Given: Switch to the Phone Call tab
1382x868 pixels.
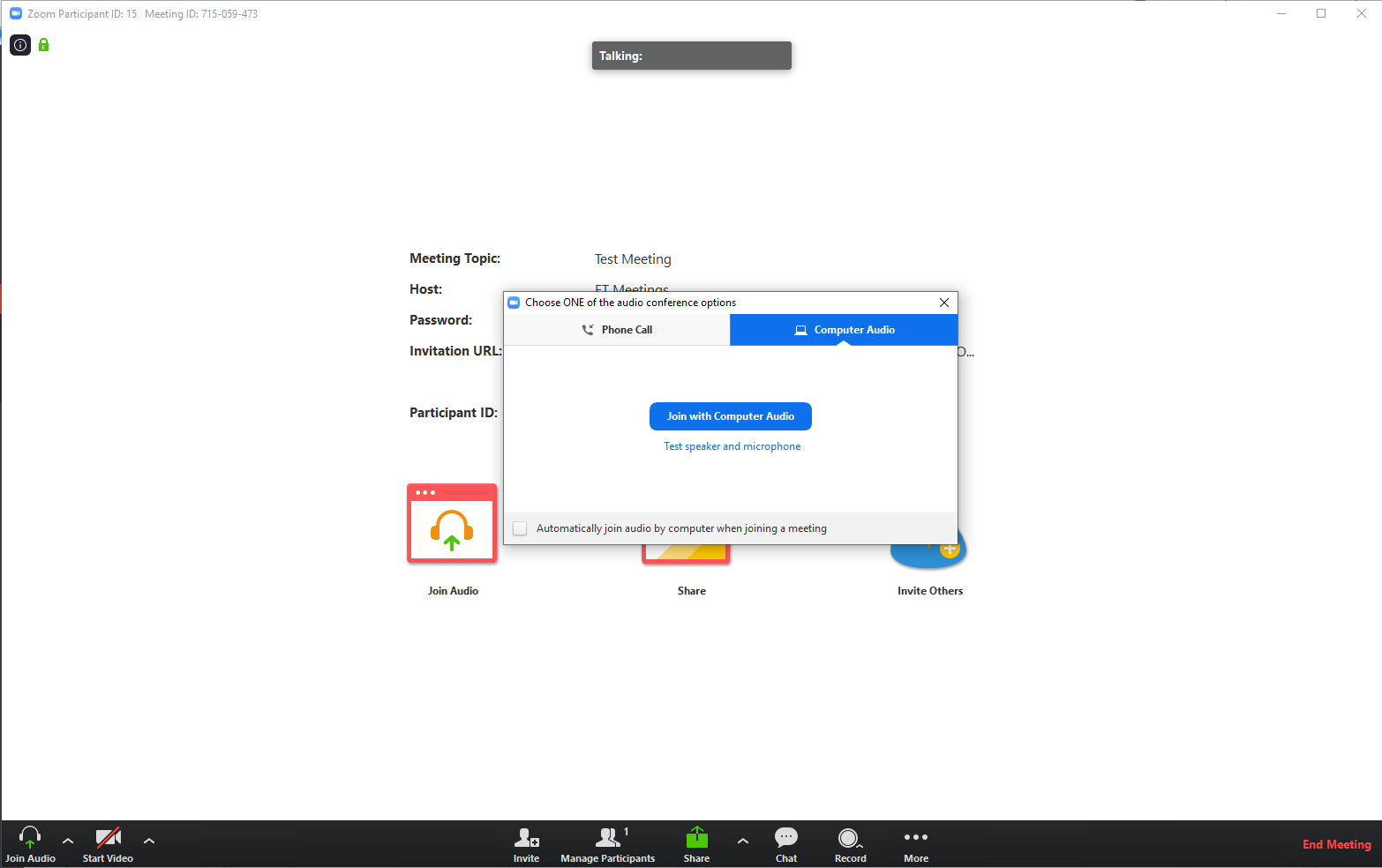Looking at the screenshot, I should coord(617,330).
